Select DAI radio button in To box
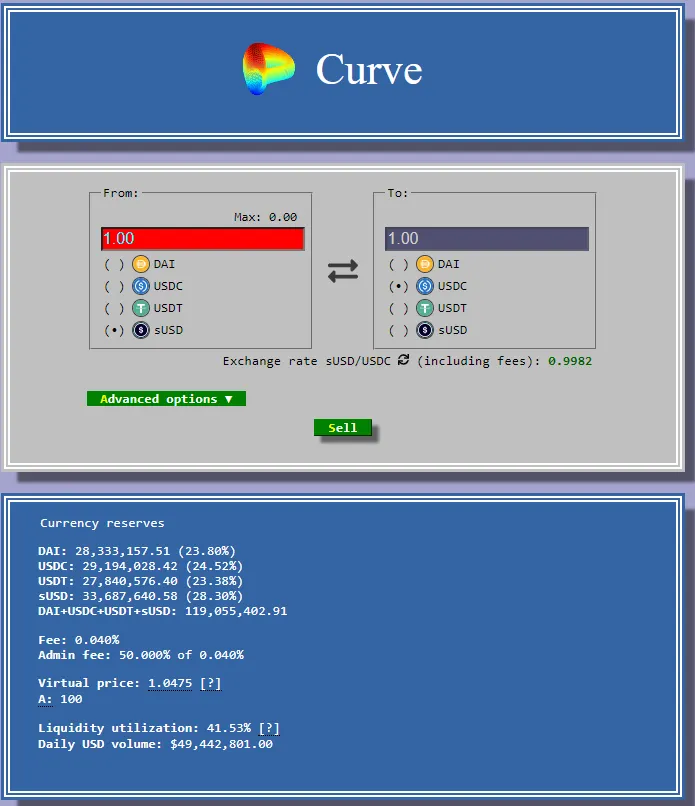695x806 pixels. 398,264
